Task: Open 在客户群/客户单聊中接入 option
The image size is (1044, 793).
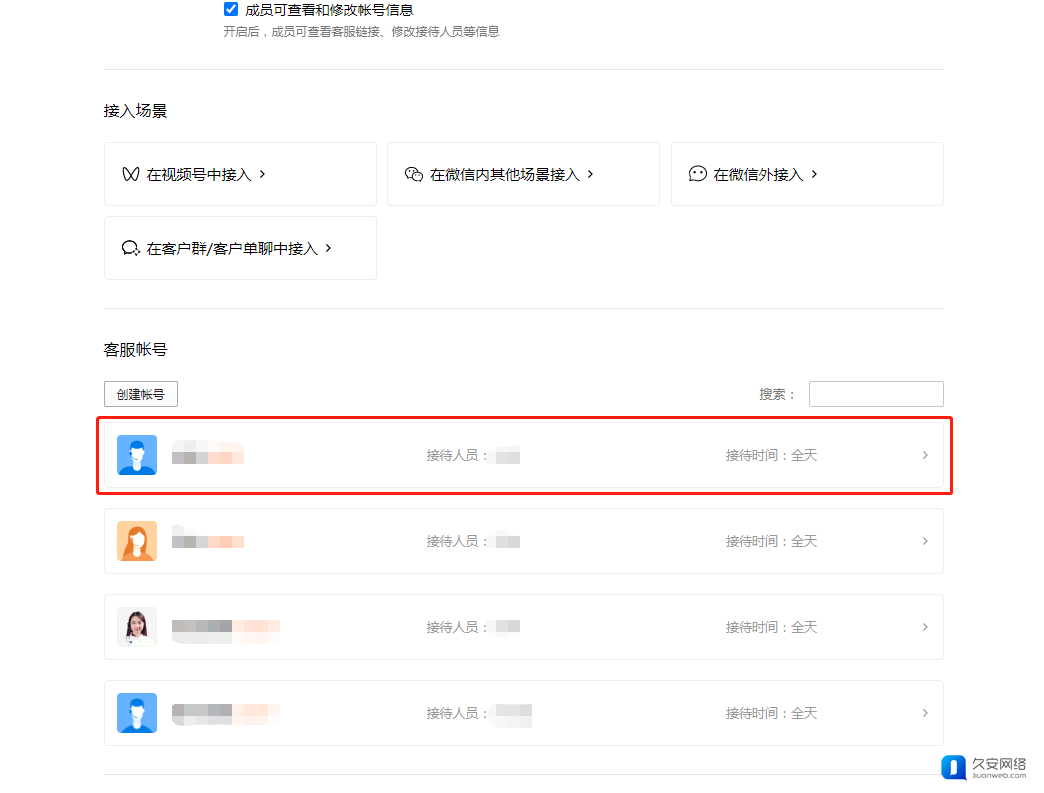Action: (232, 248)
